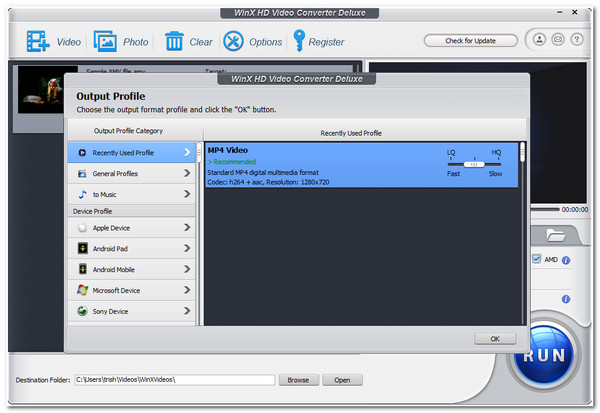This screenshot has width=600, height=413.
Task: Click the Recommended green text
Action: click(x=232, y=162)
